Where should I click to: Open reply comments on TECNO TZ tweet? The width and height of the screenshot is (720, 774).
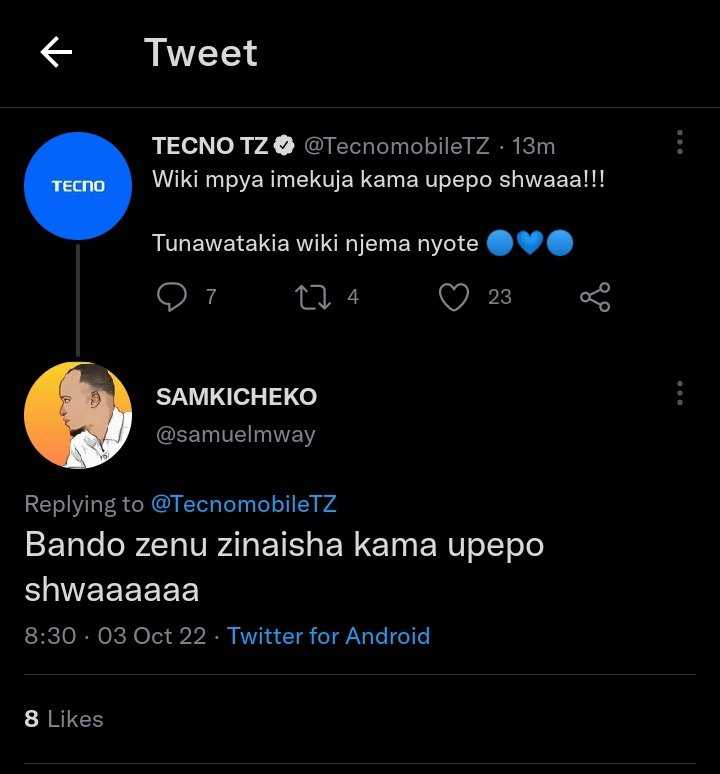pyautogui.click(x=172, y=297)
